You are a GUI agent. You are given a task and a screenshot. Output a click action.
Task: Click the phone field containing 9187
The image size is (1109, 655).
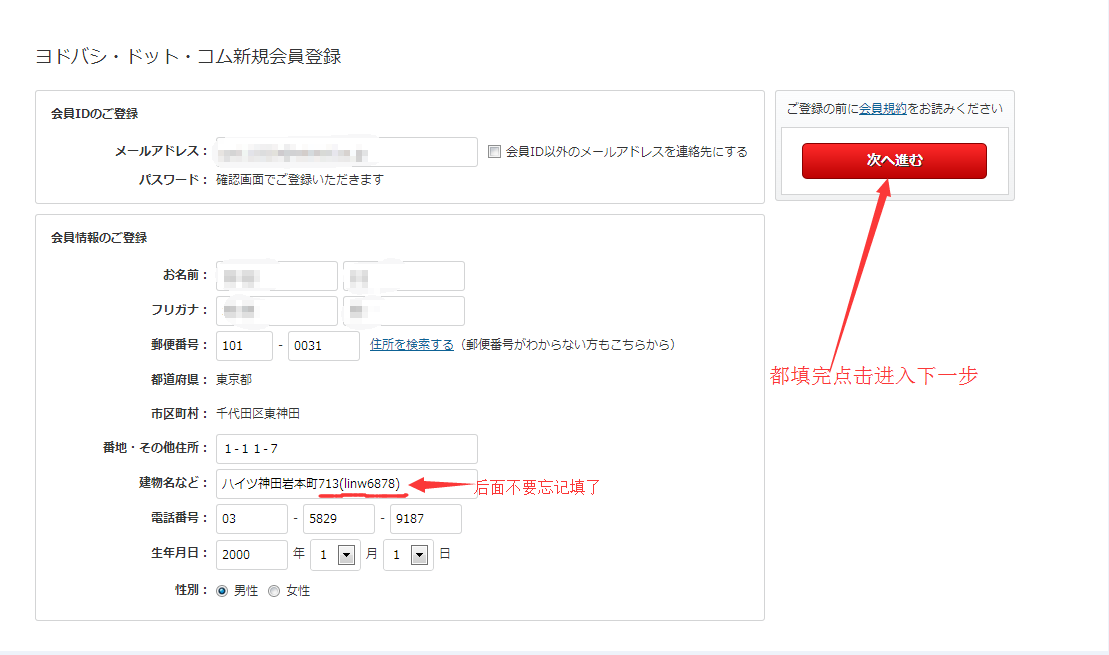(x=426, y=518)
